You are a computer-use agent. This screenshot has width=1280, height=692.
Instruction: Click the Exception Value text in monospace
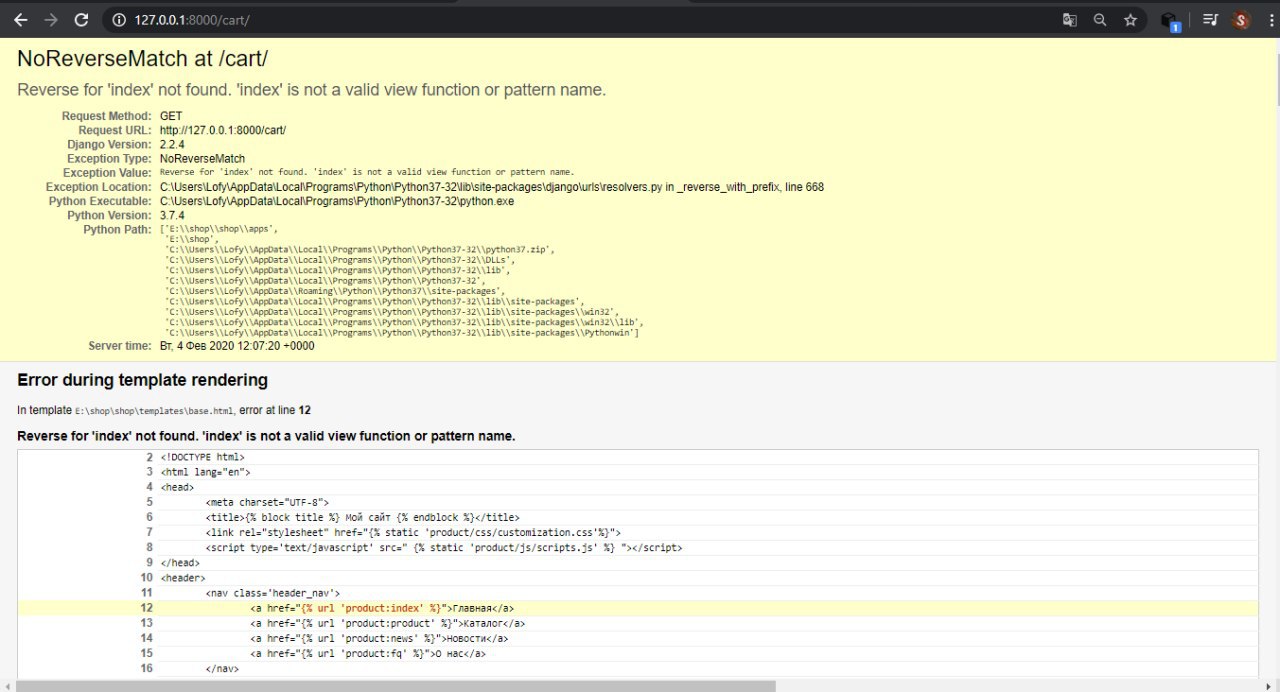point(367,172)
